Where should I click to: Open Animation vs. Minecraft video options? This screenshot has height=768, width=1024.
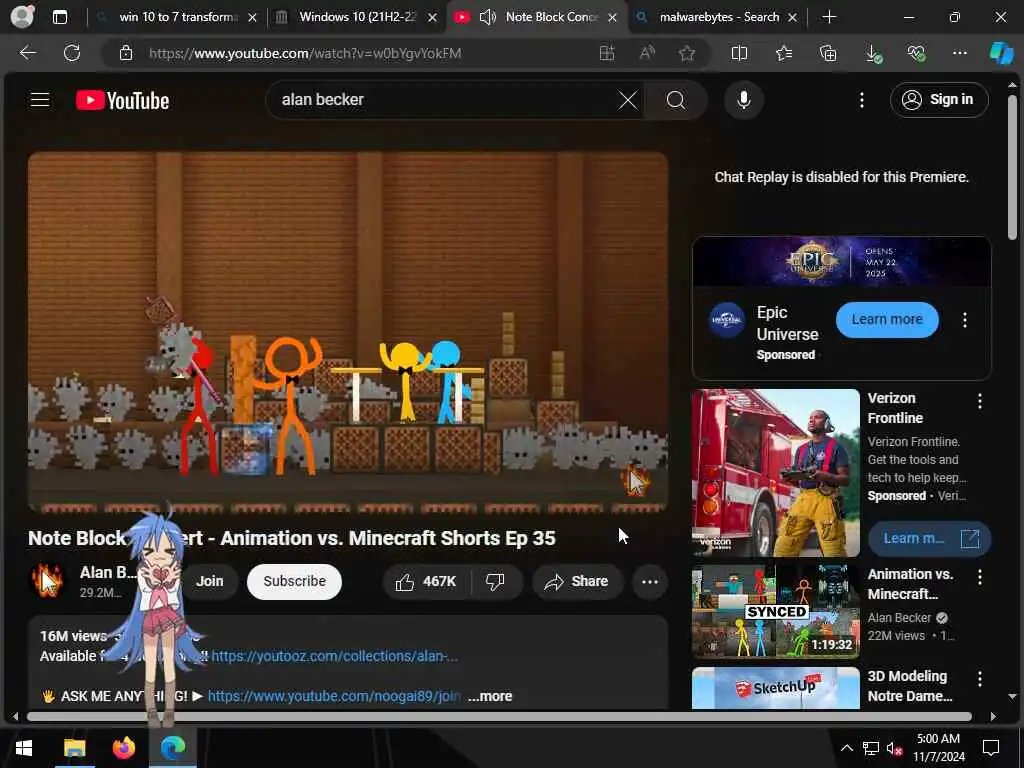(980, 577)
